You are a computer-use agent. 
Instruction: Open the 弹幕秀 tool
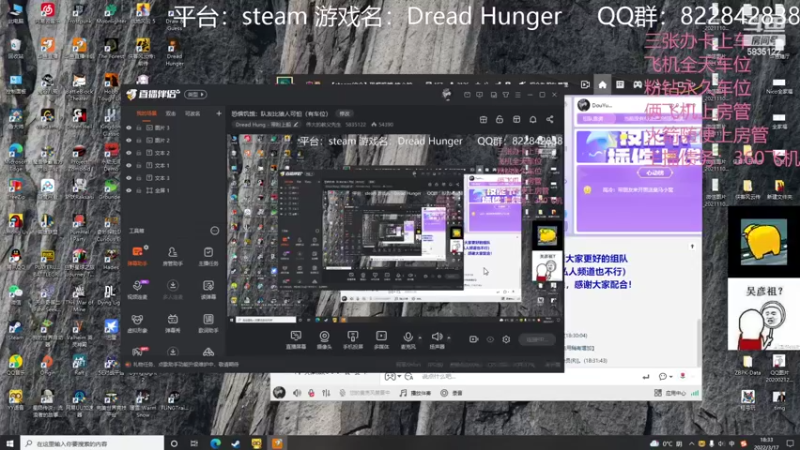pyautogui.click(x=172, y=323)
